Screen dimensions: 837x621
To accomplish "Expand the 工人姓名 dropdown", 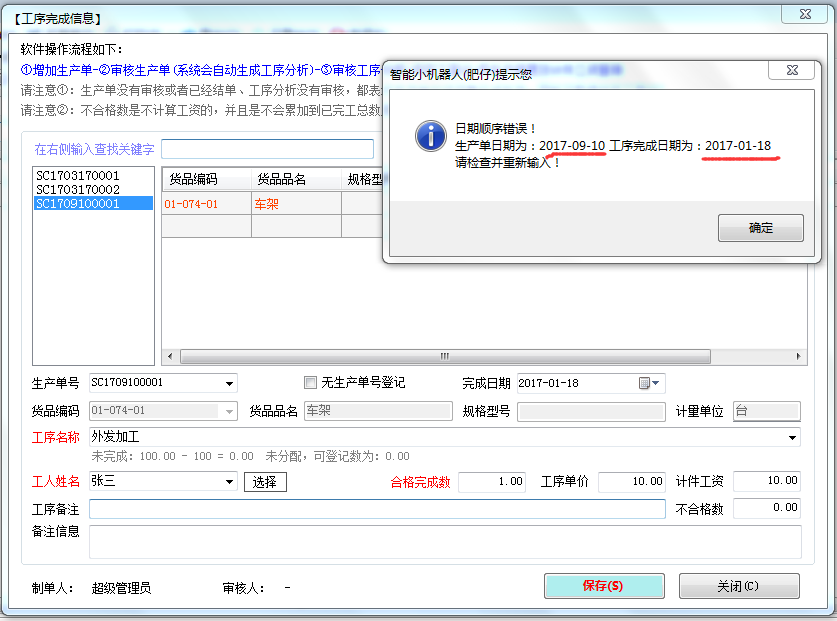I will pos(230,482).
